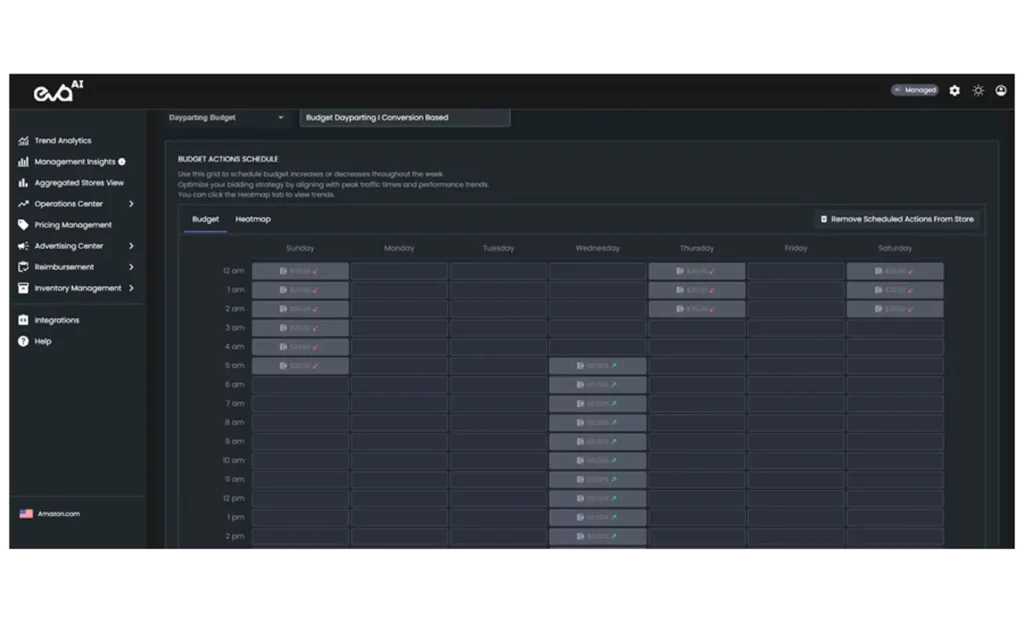Viewport: 1024px width, 625px height.
Task: Click Remove Scheduled Actions From Store
Action: click(x=897, y=219)
